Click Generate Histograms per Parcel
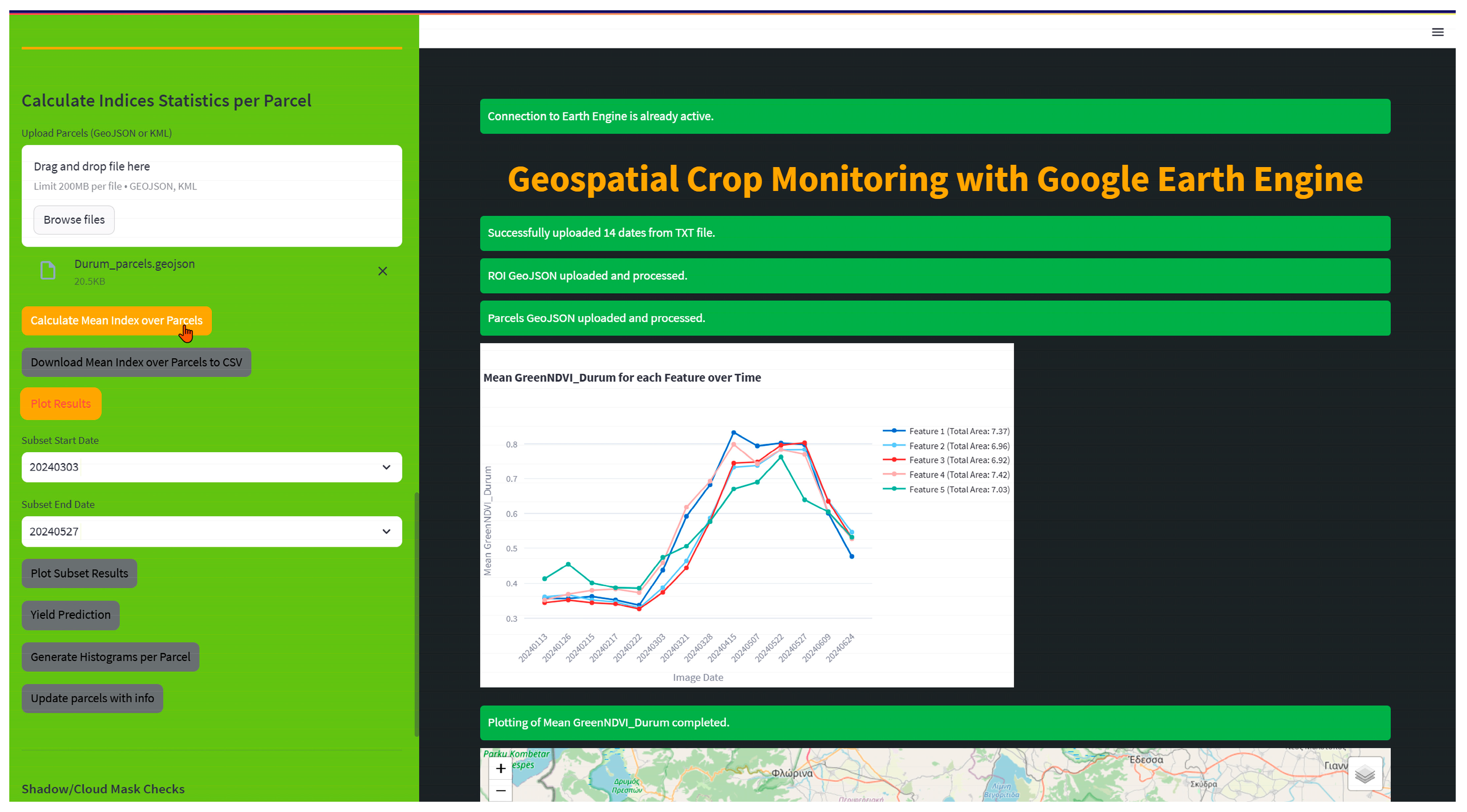 pos(110,657)
